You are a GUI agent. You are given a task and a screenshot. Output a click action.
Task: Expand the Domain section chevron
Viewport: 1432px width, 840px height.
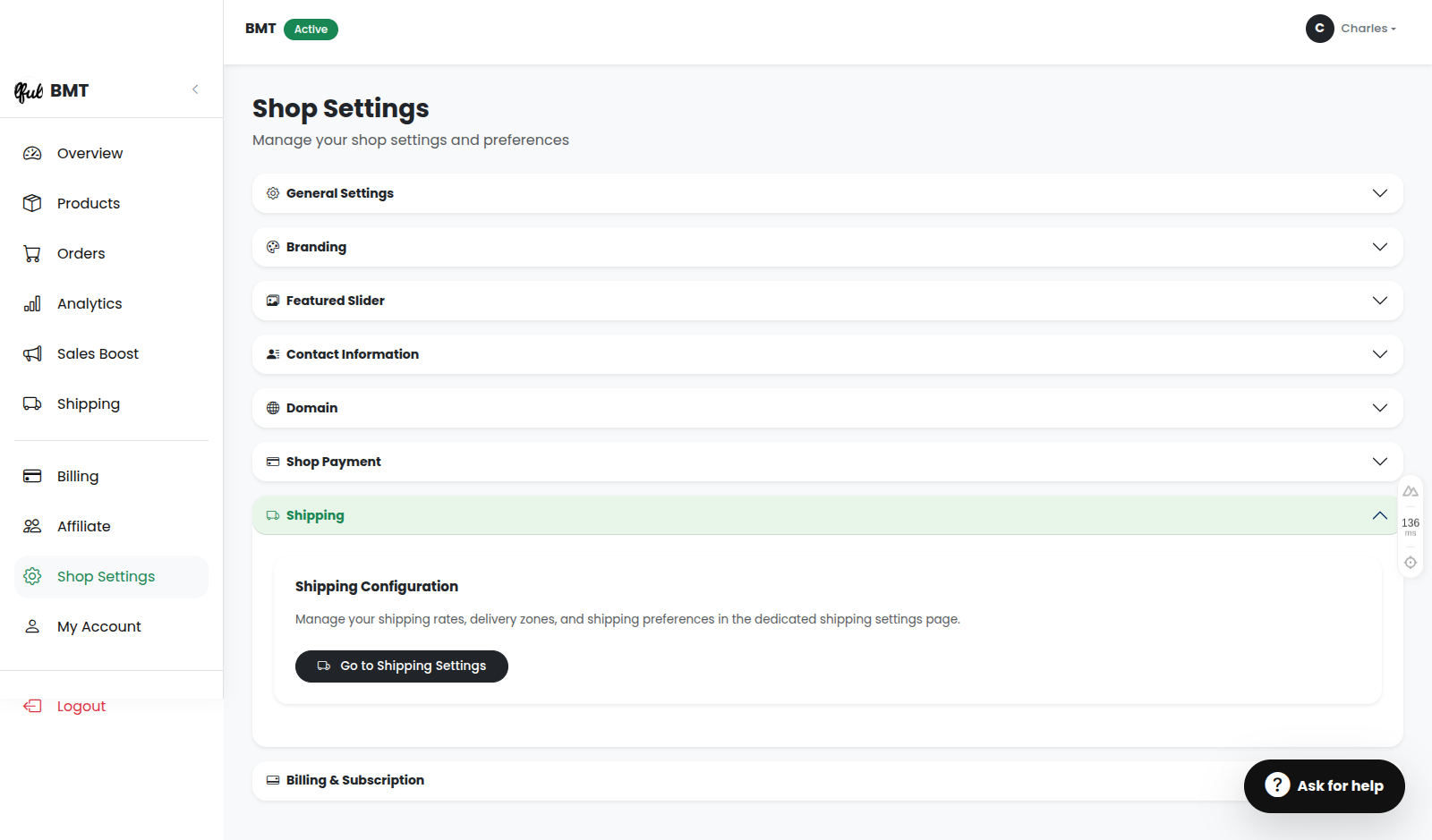(1380, 408)
